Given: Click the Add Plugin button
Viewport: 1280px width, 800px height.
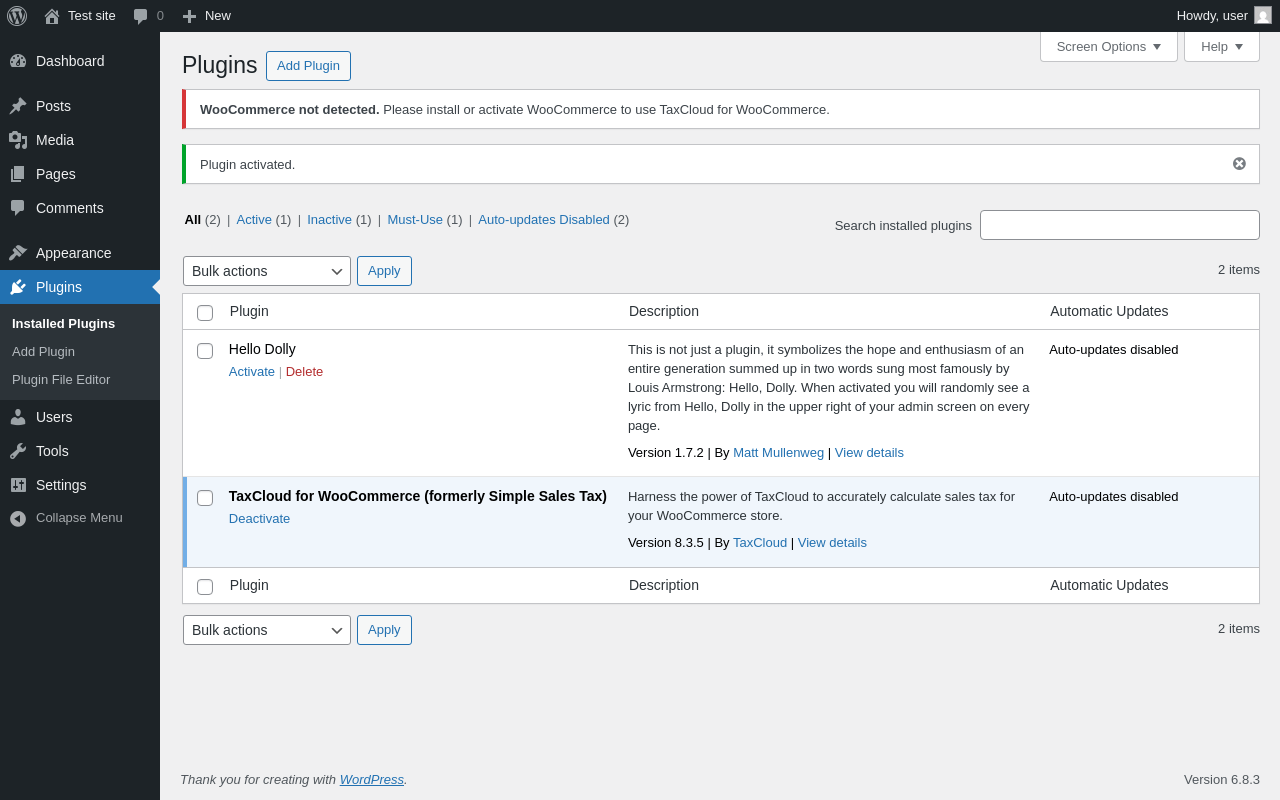Looking at the screenshot, I should pyautogui.click(x=308, y=66).
